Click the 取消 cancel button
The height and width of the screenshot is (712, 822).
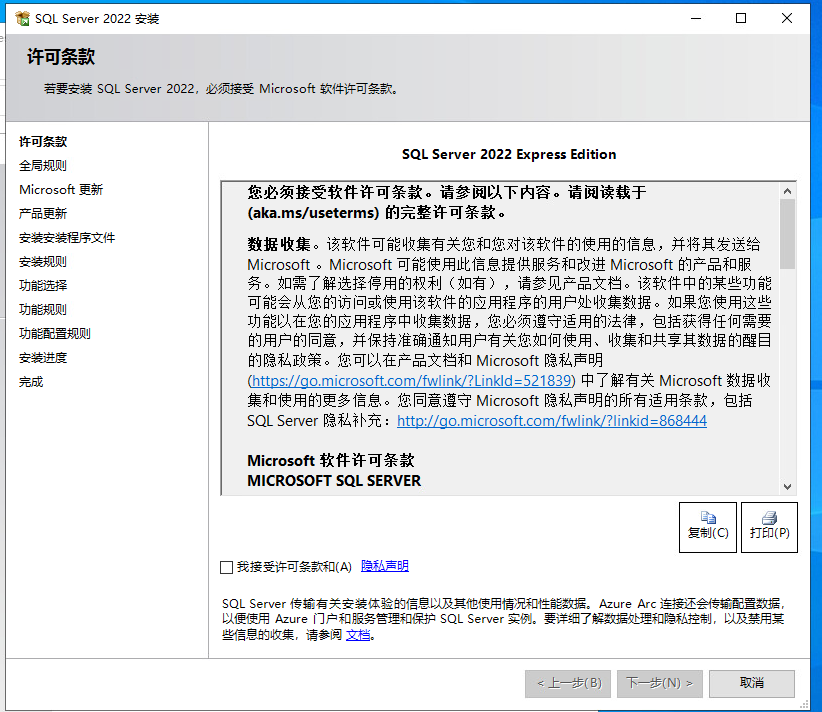(752, 683)
